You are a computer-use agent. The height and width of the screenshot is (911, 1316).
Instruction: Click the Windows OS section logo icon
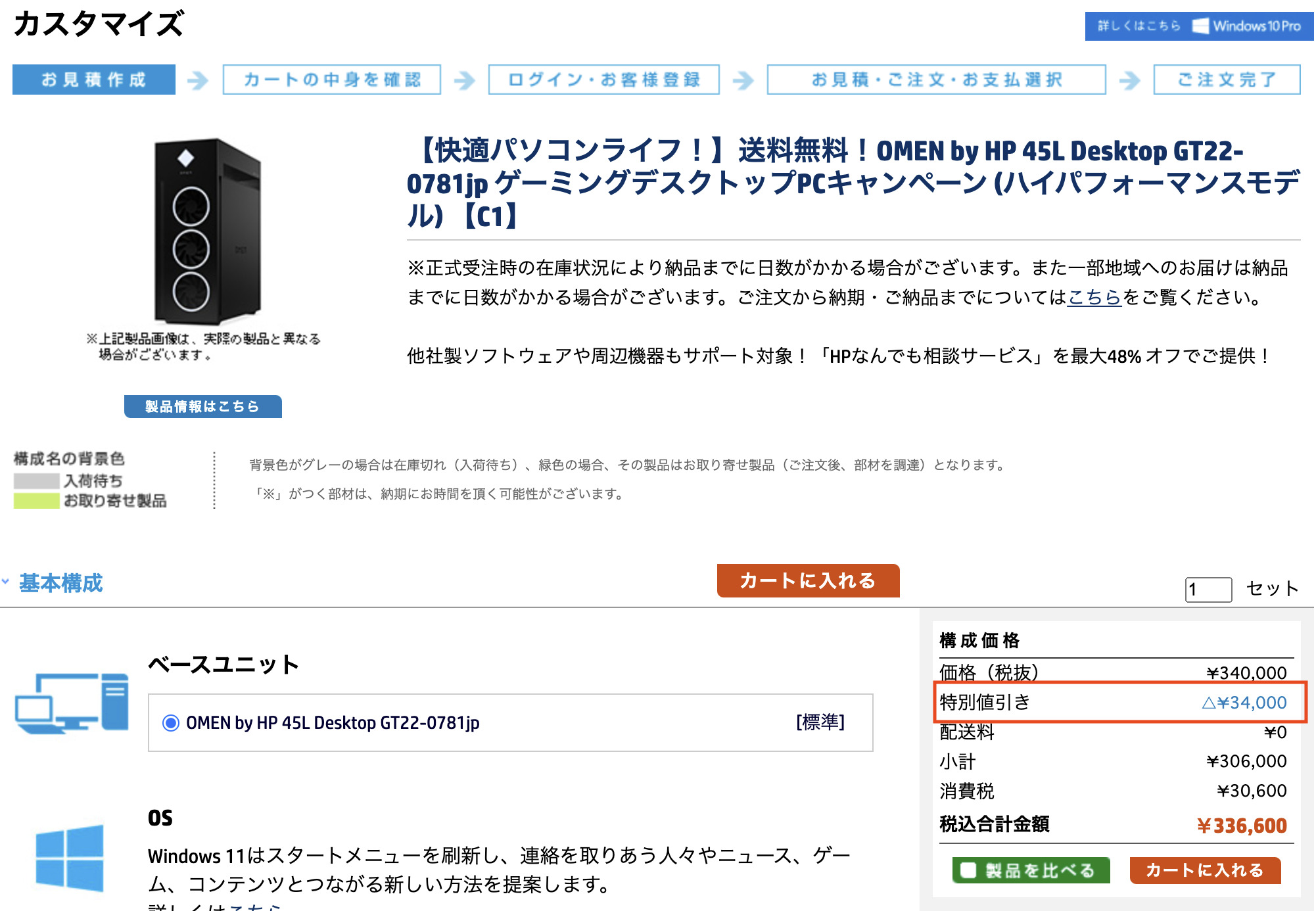click(70, 858)
